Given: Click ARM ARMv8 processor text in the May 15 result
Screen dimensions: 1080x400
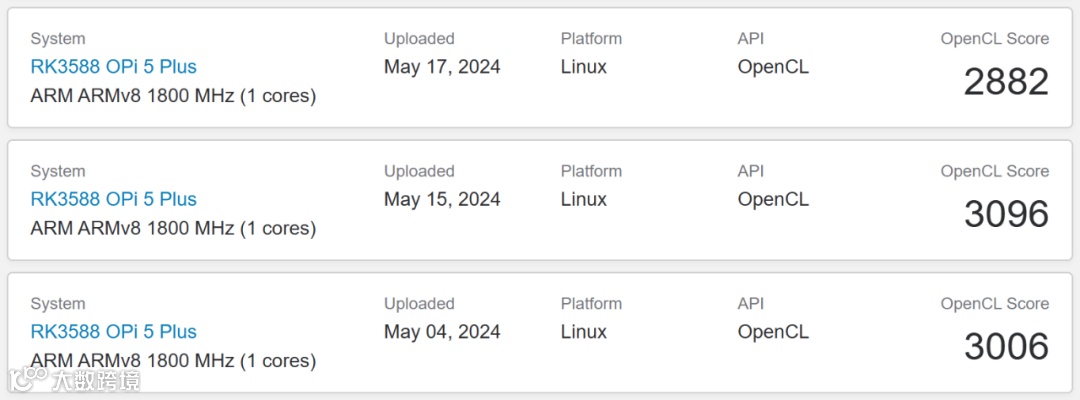Looking at the screenshot, I should point(173,228).
